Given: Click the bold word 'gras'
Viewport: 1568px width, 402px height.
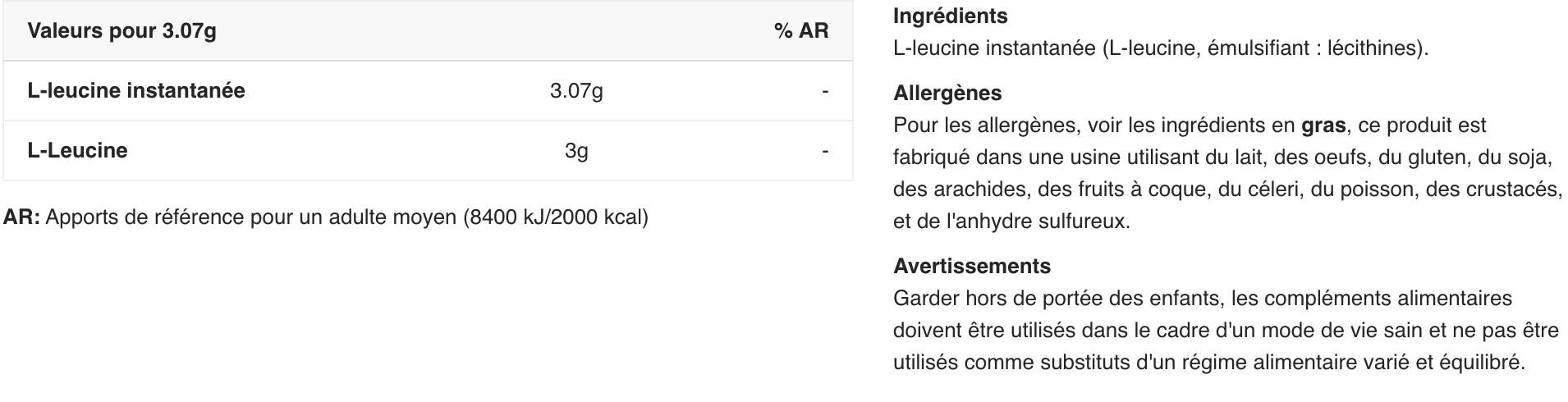Looking at the screenshot, I should coord(1323,126).
